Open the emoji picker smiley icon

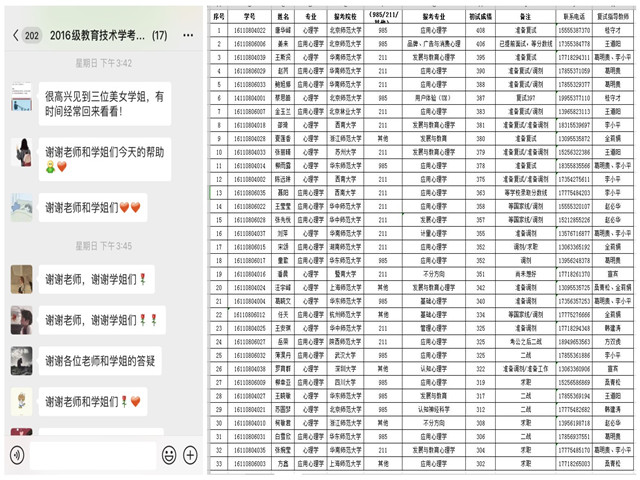169,456
